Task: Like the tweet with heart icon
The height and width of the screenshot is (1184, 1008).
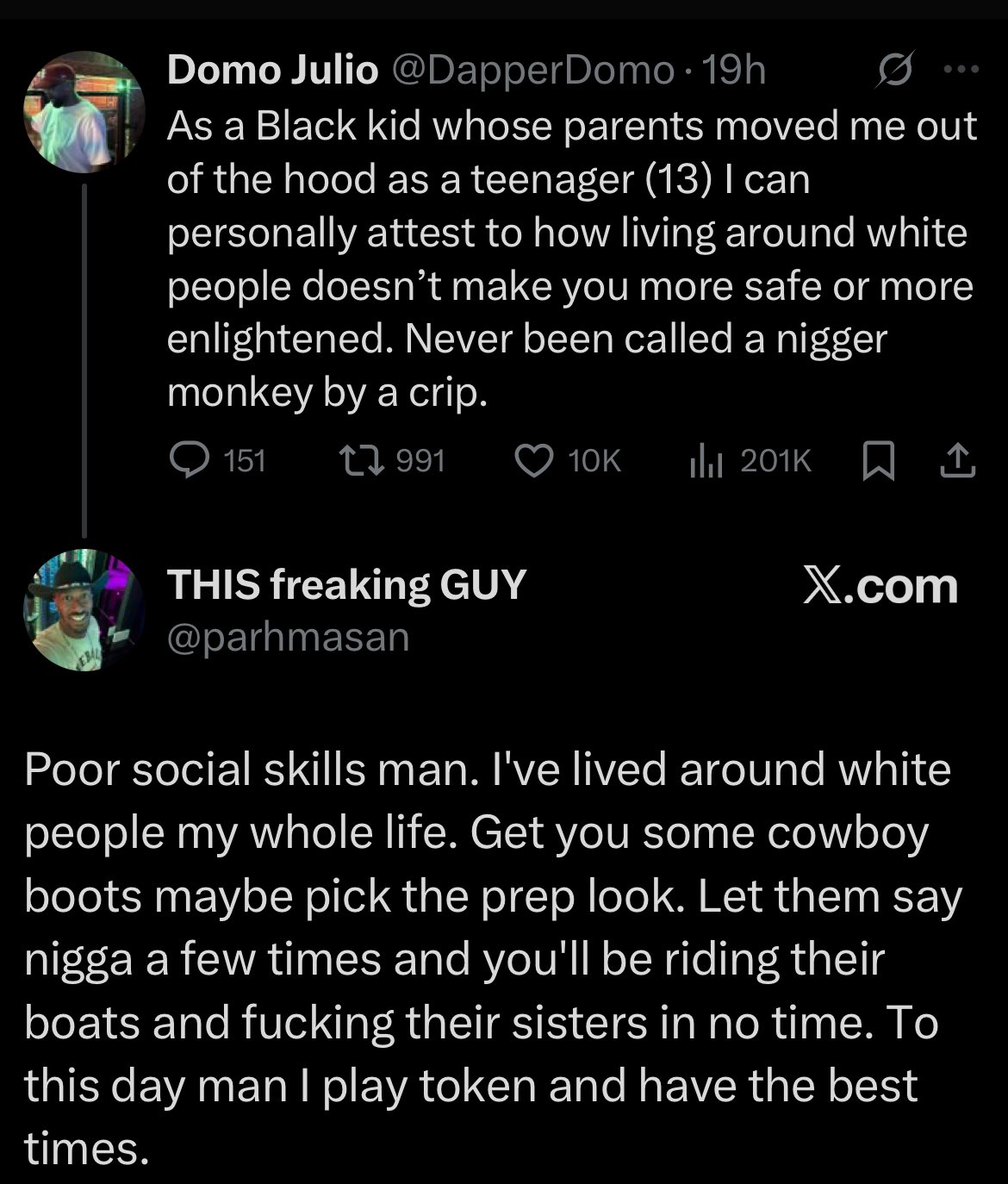Action: (533, 461)
